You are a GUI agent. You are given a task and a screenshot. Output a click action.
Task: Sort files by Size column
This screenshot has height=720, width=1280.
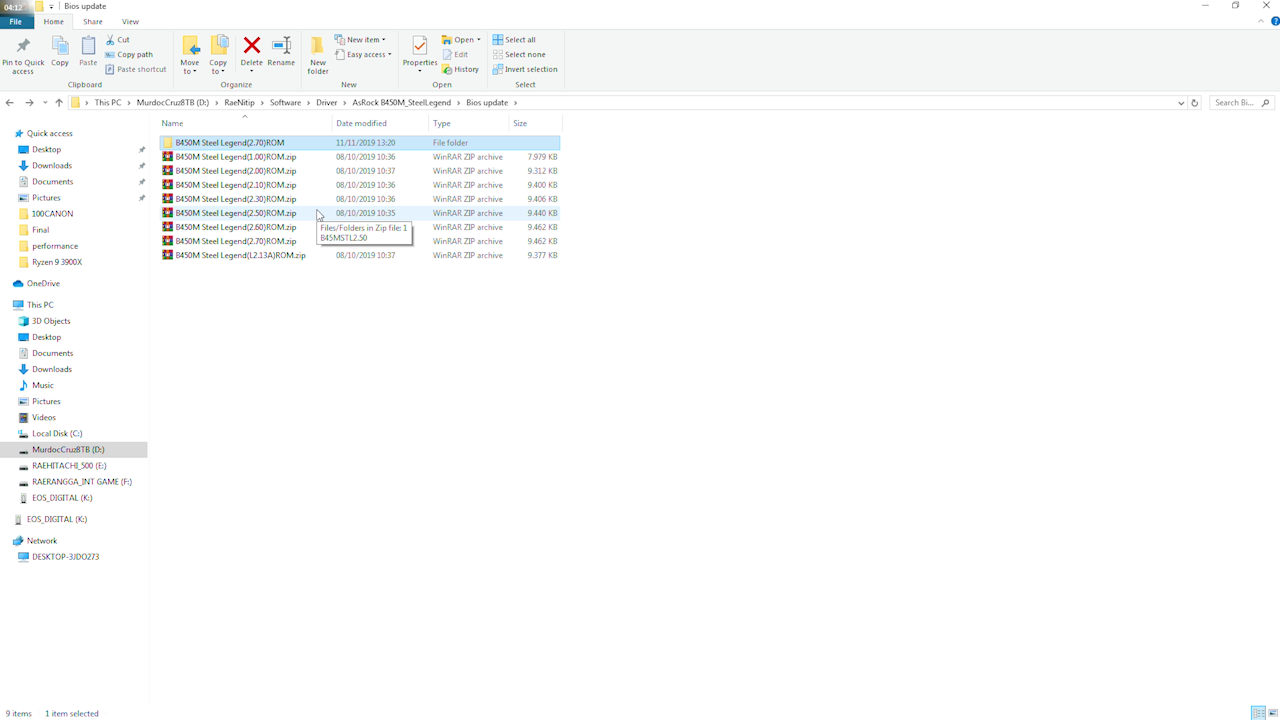click(x=534, y=123)
